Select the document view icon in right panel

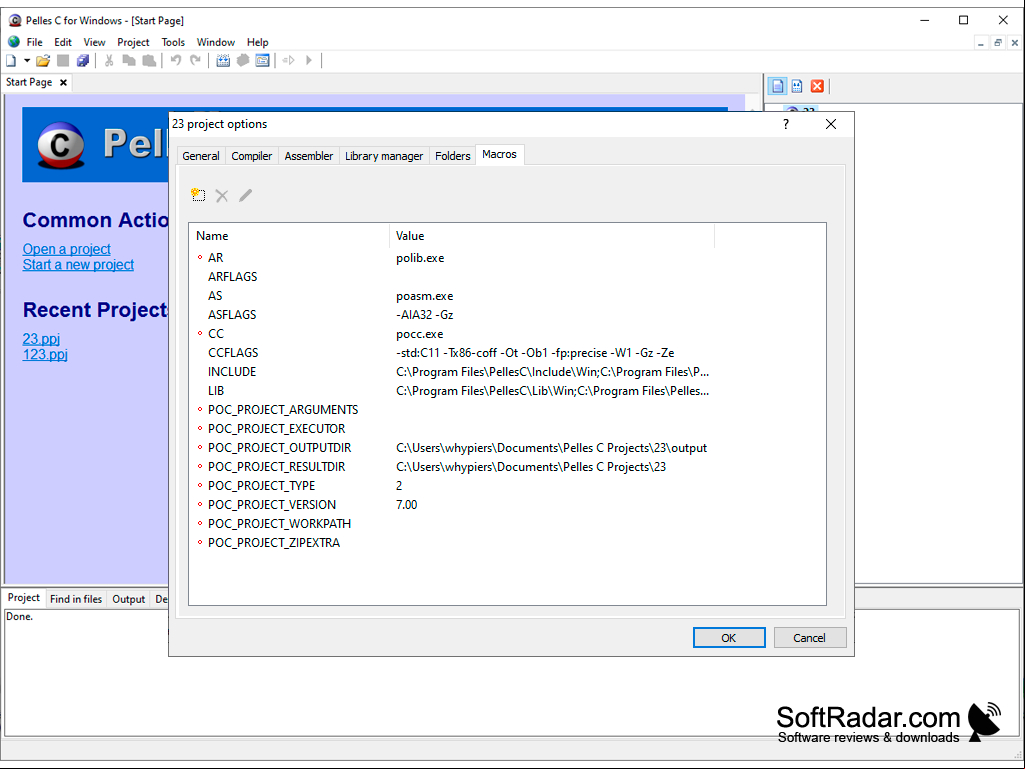point(777,86)
